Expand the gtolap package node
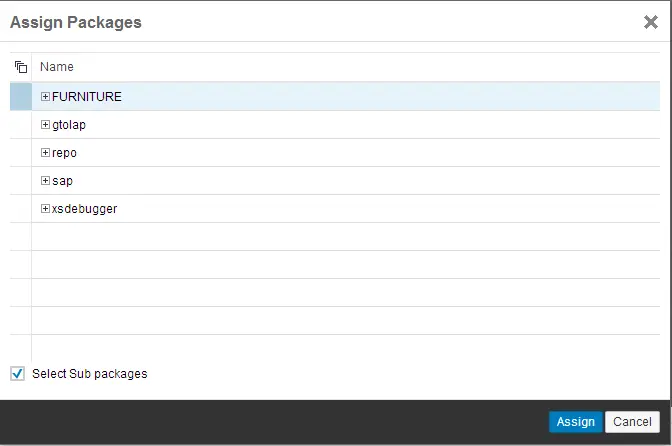Screen dimensions: 672x446 pos(45,125)
